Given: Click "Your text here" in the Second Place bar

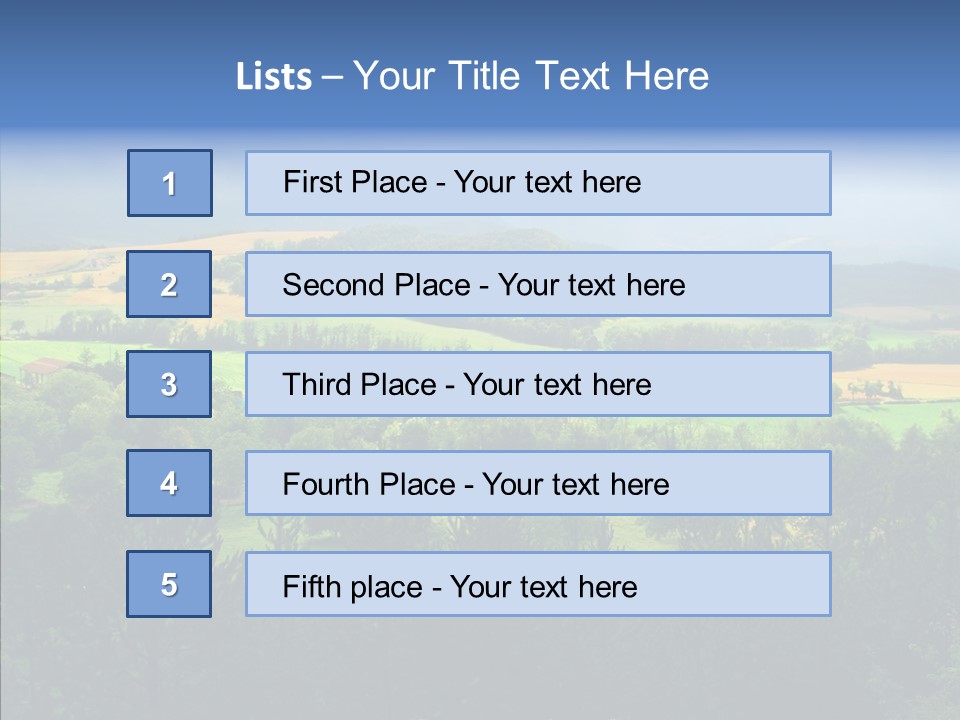Looking at the screenshot, I should pos(591,285).
